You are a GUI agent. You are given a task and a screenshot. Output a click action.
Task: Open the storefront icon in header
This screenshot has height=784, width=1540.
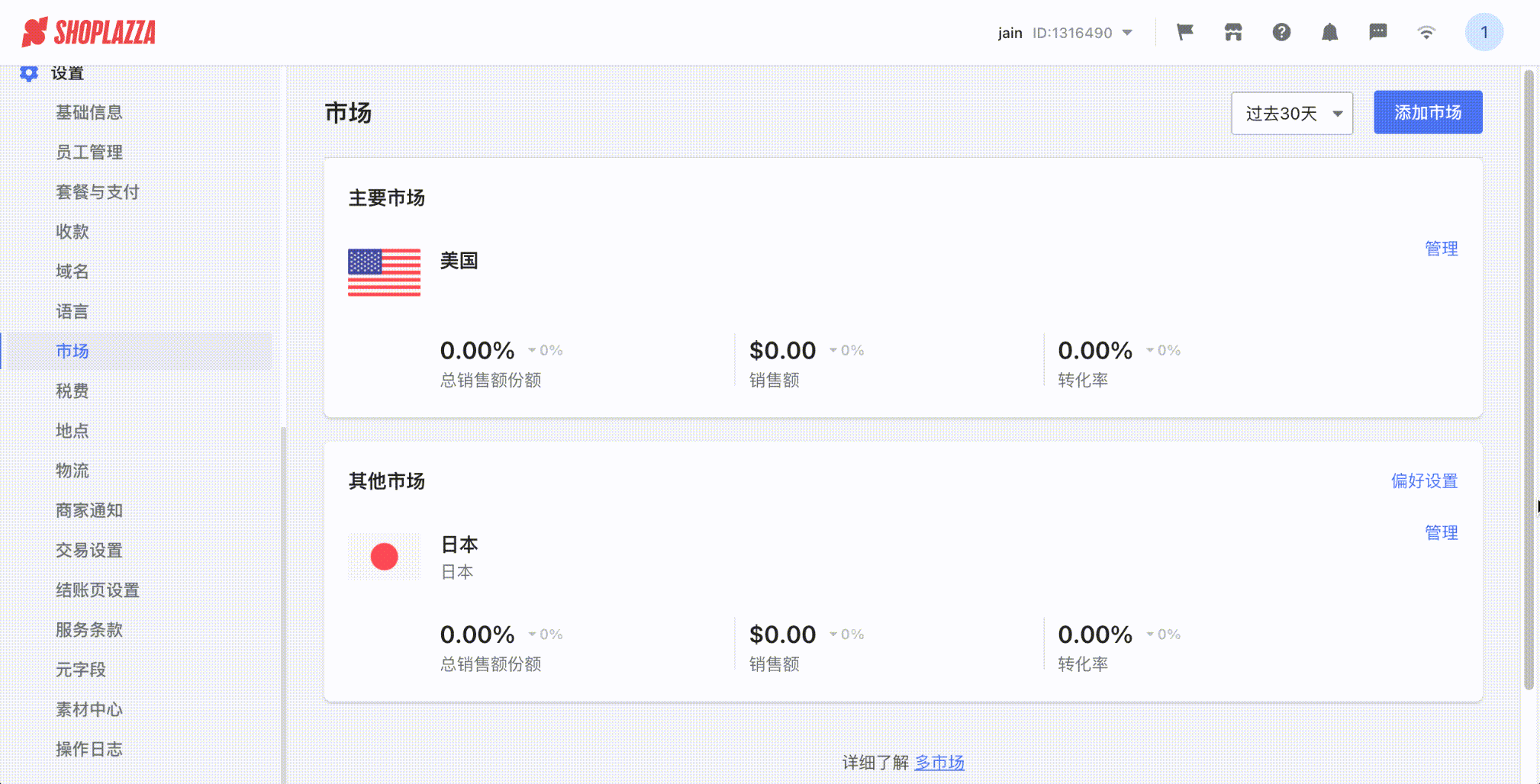coord(1233,32)
